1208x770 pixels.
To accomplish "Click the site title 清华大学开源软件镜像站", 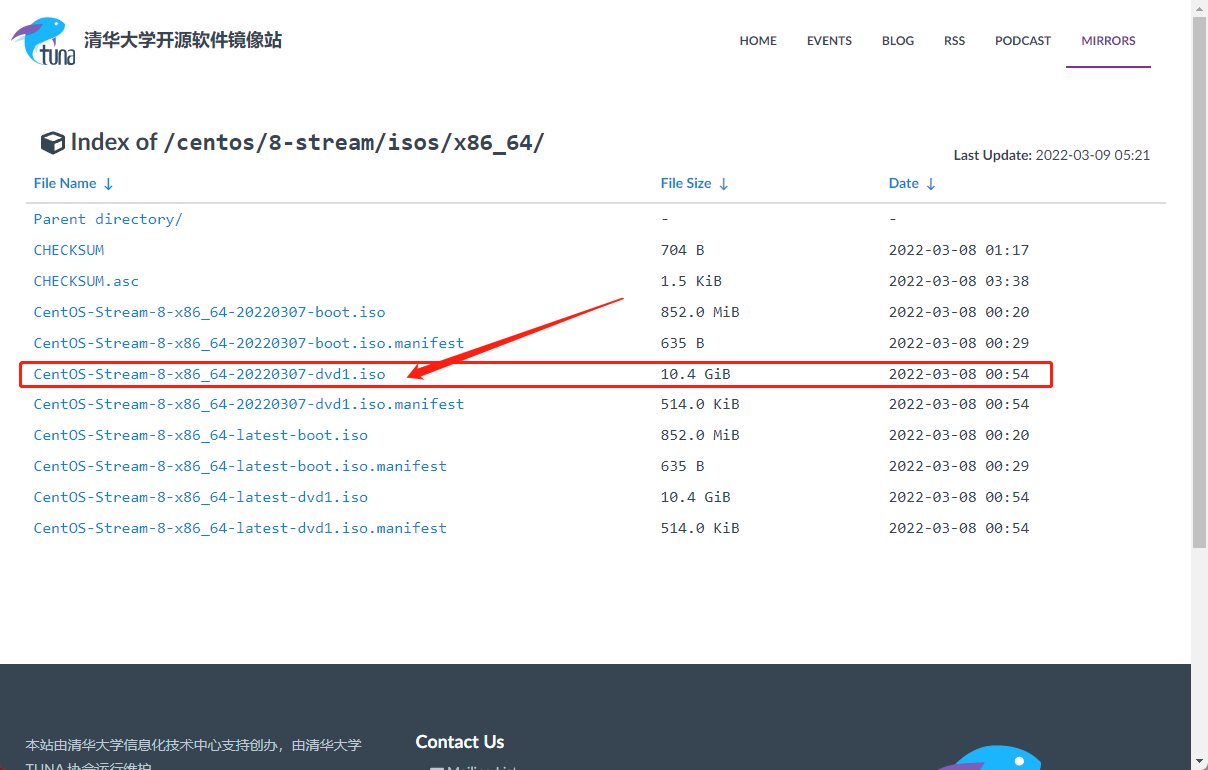I will pos(183,40).
